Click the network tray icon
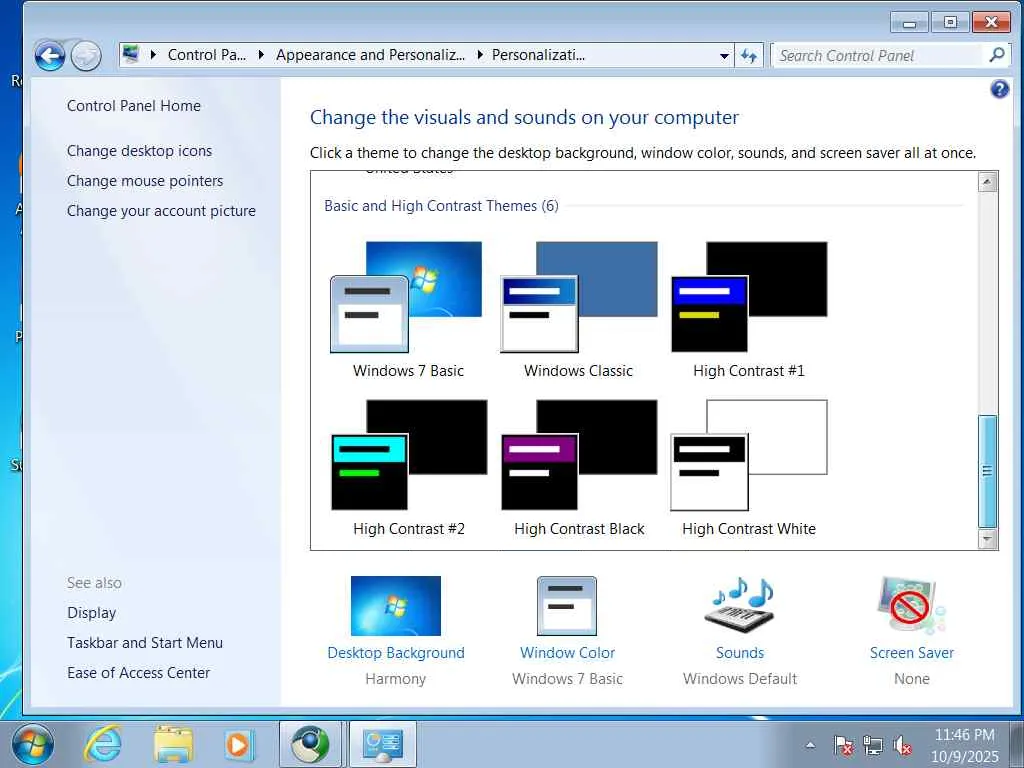This screenshot has height=768, width=1024. click(x=872, y=745)
